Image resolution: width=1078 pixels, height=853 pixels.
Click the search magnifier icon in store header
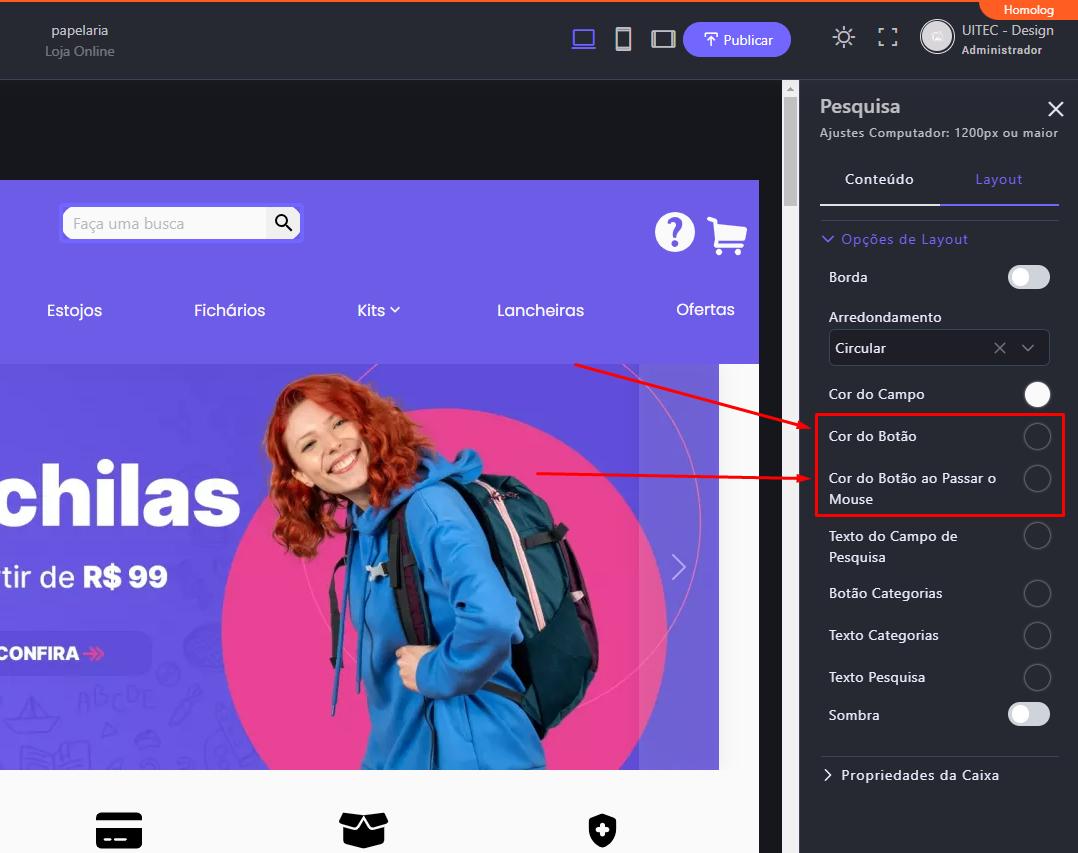click(283, 223)
